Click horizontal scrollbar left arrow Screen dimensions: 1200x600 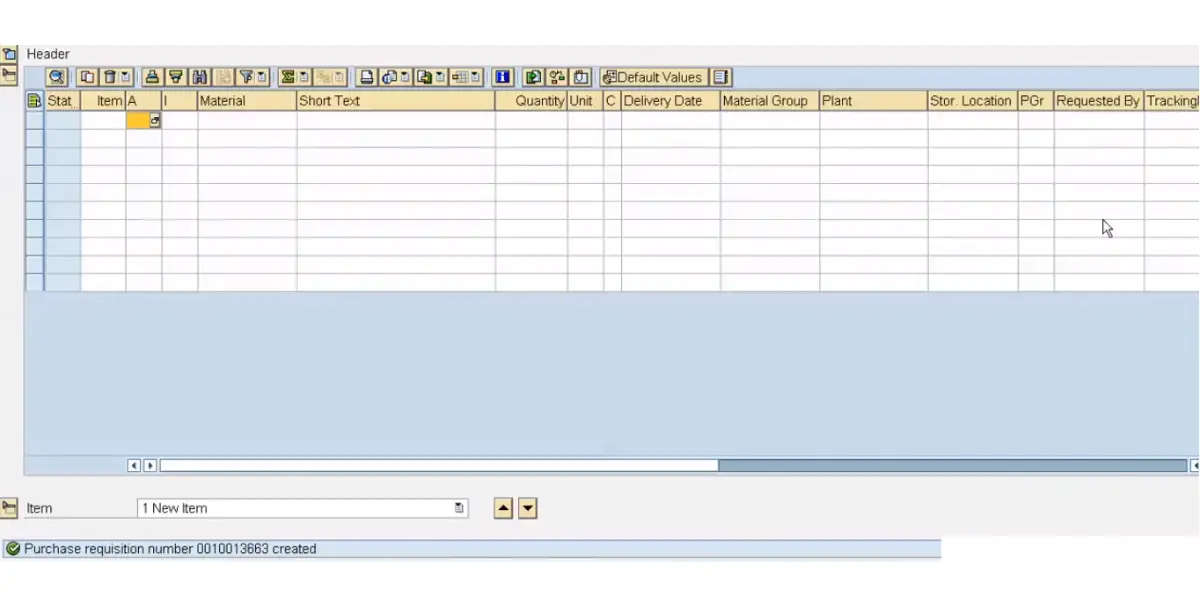click(x=134, y=465)
